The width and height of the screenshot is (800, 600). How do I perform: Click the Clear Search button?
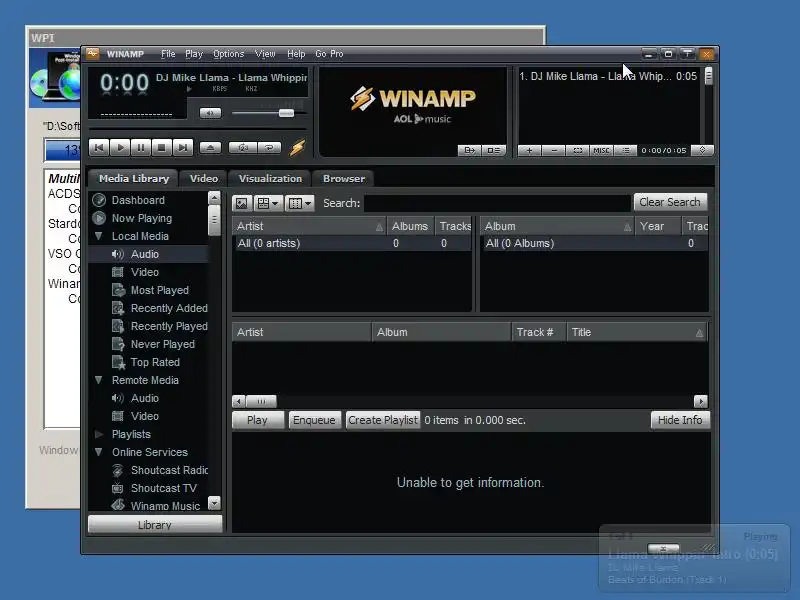point(670,202)
